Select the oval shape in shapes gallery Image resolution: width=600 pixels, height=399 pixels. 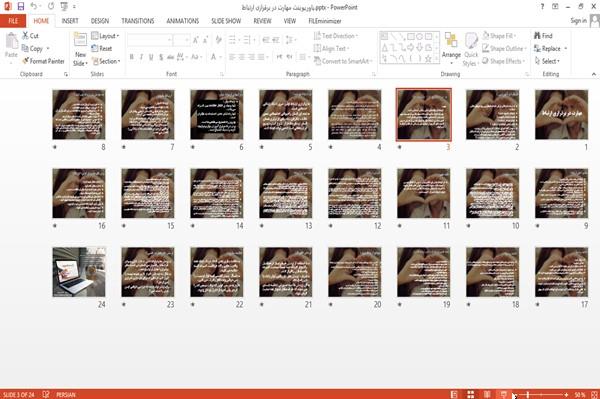pyautogui.click(x=419, y=37)
